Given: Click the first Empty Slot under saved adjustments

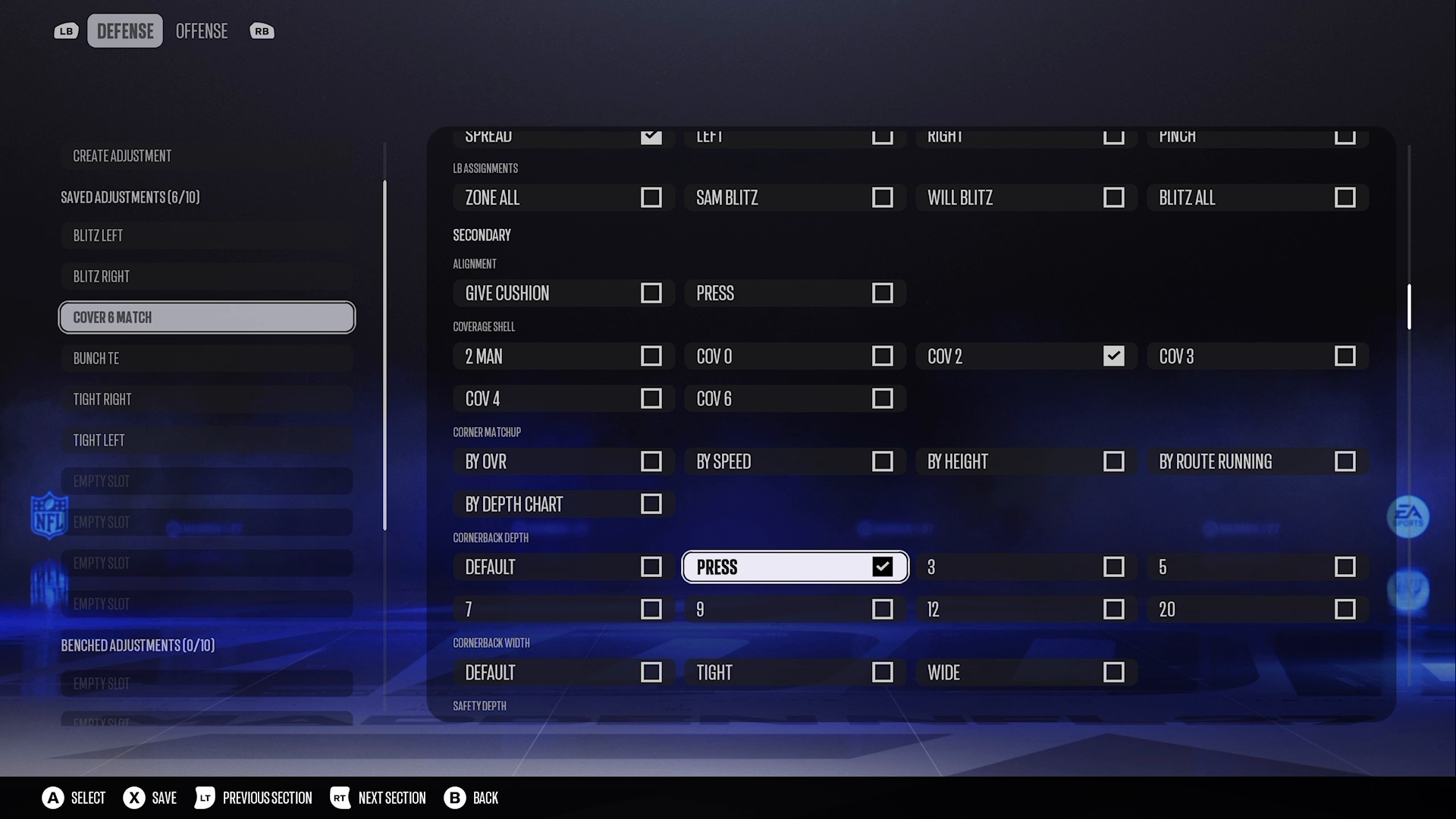Looking at the screenshot, I should pos(206,482).
